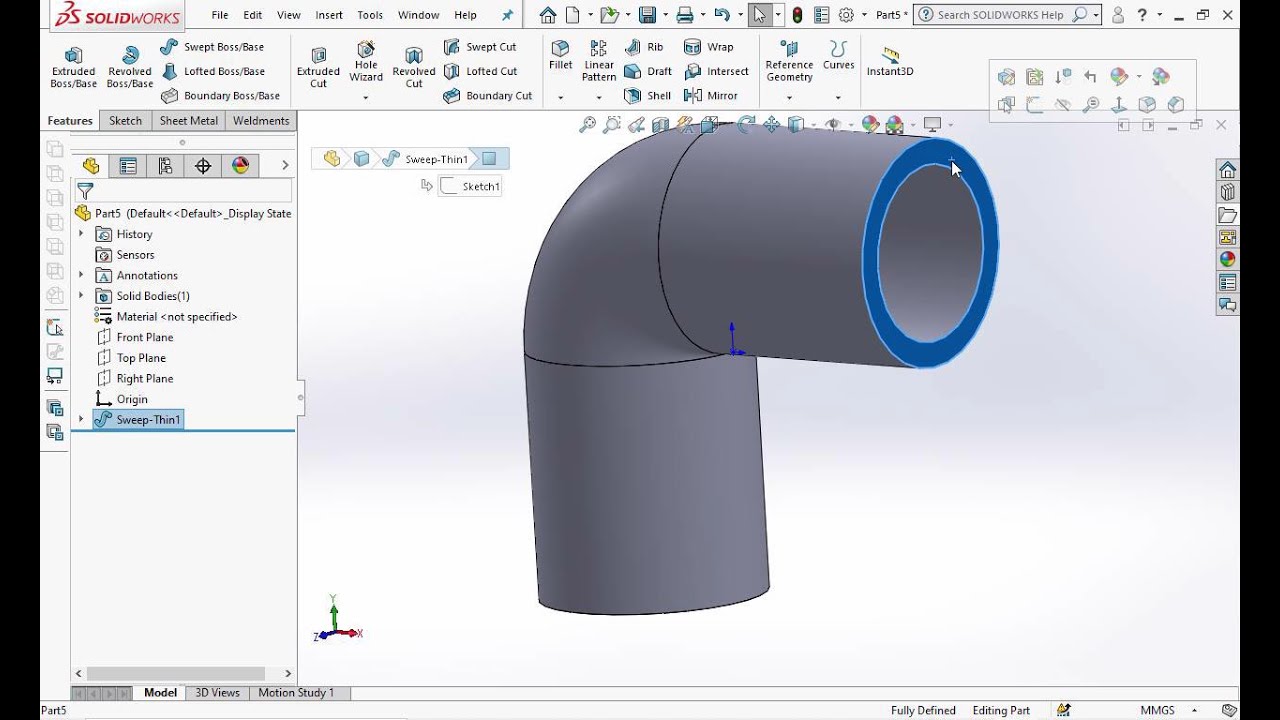The height and width of the screenshot is (720, 1280).
Task: Click the Edit Appearance color ball
Action: tap(870, 125)
